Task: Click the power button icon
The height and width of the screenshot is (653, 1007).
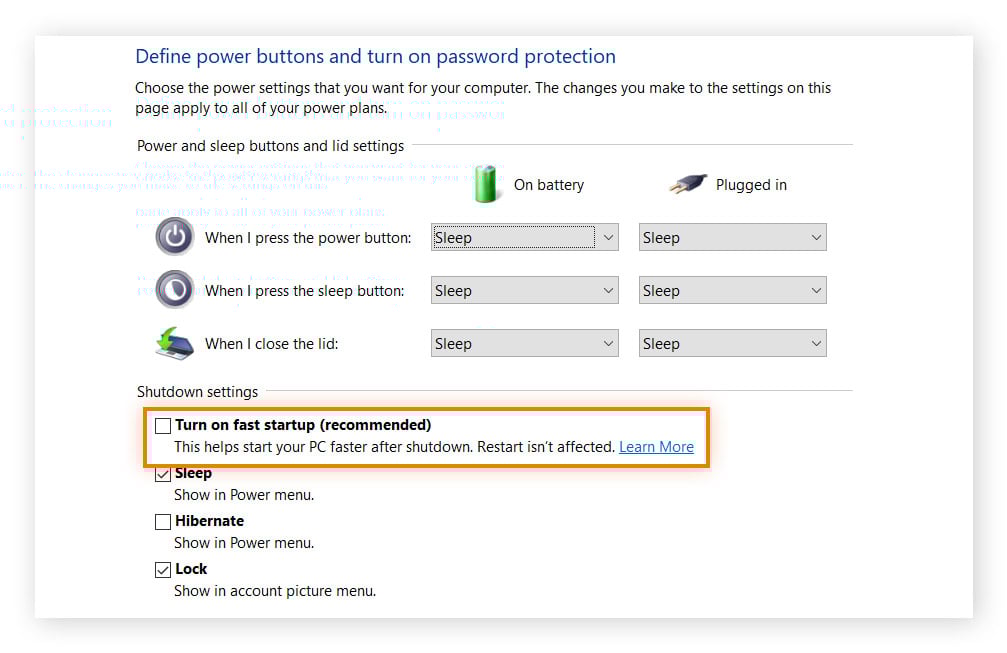Action: click(174, 237)
